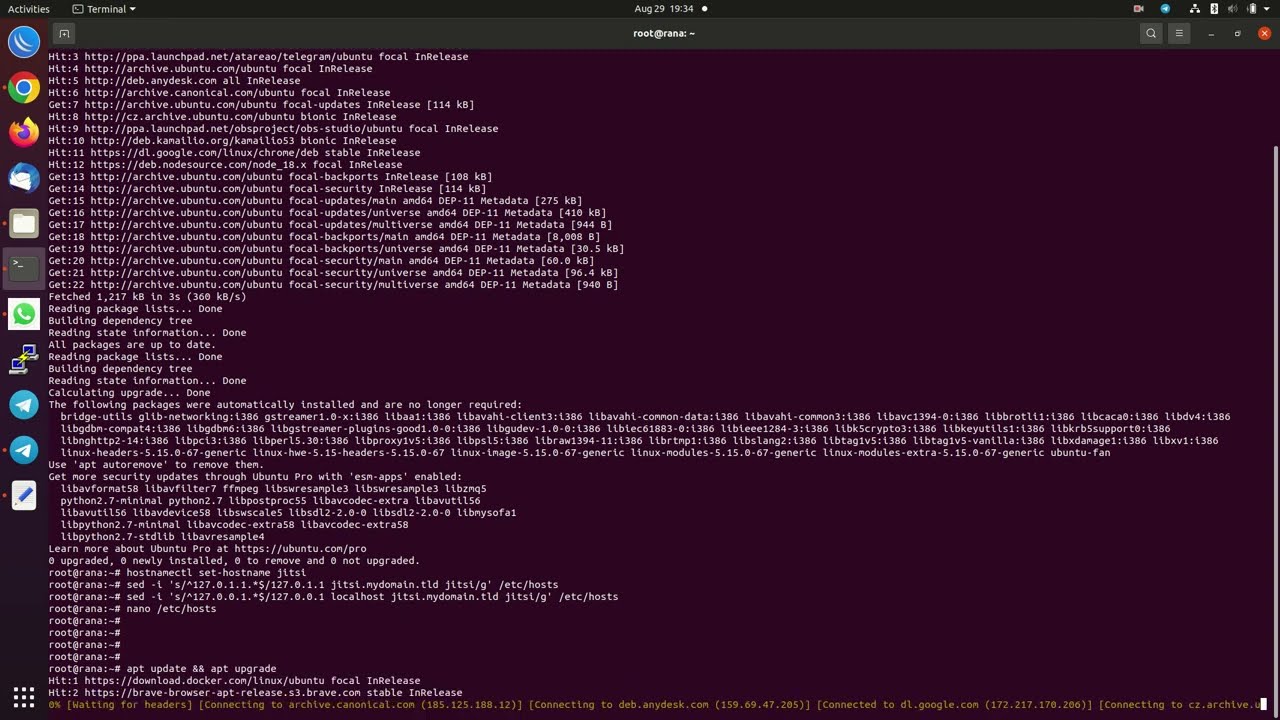This screenshot has width=1280, height=720.
Task: Click the Hit:10 deb.kamailio.org line
Action: [222, 141]
